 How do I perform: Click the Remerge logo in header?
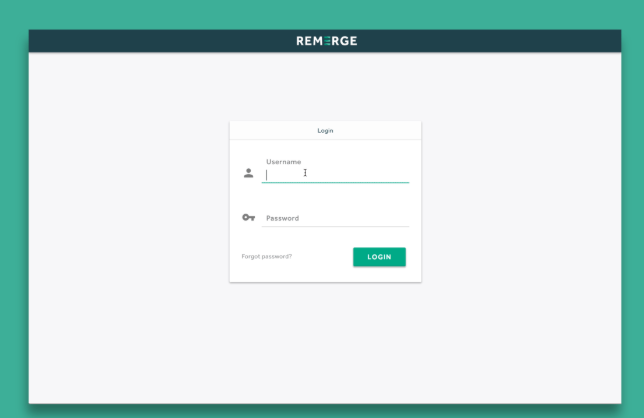[x=326, y=41]
